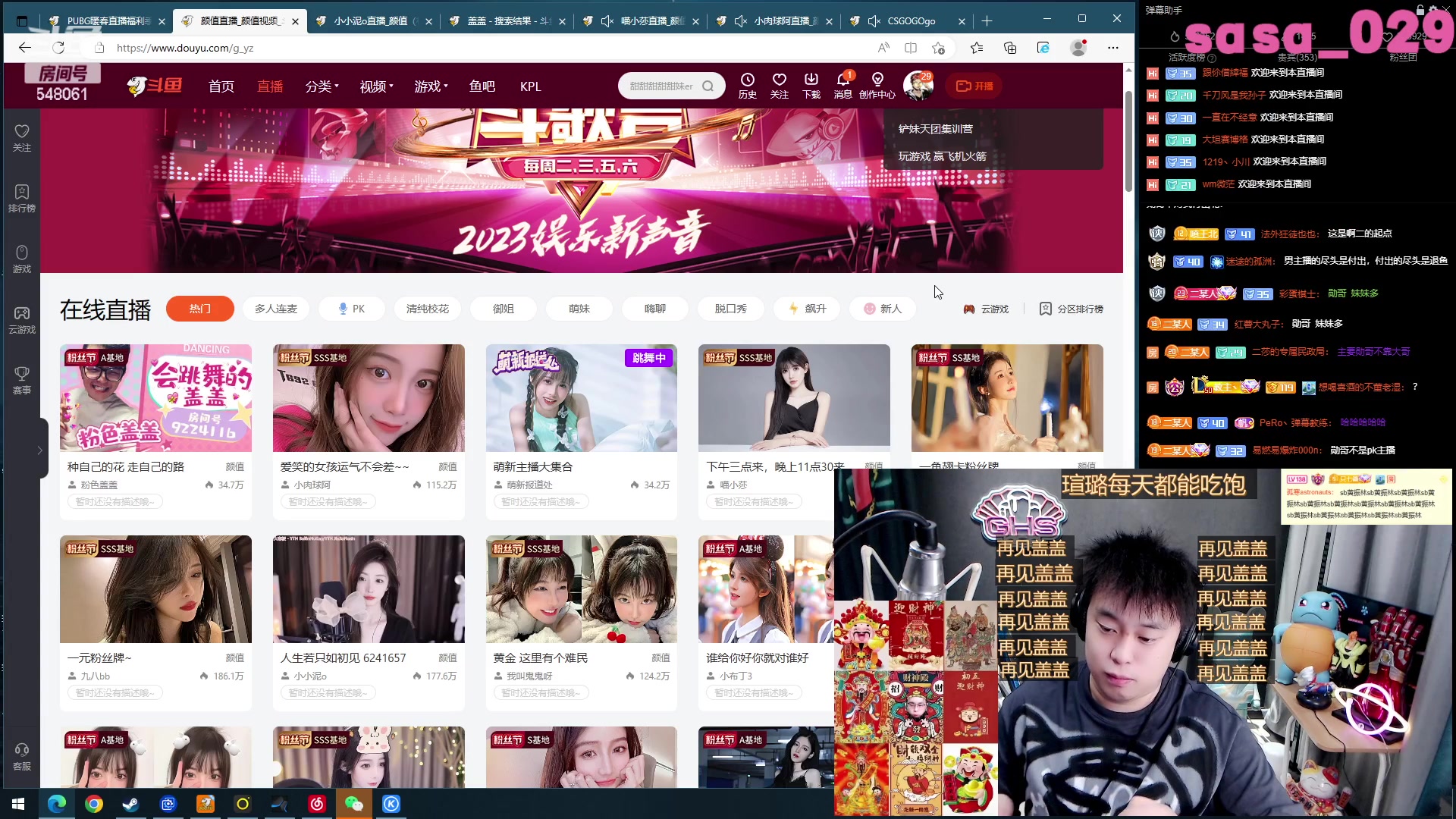This screenshot has width=1456, height=819.
Task: Click 铲妹天团集训营 banner item
Action: [935, 129]
